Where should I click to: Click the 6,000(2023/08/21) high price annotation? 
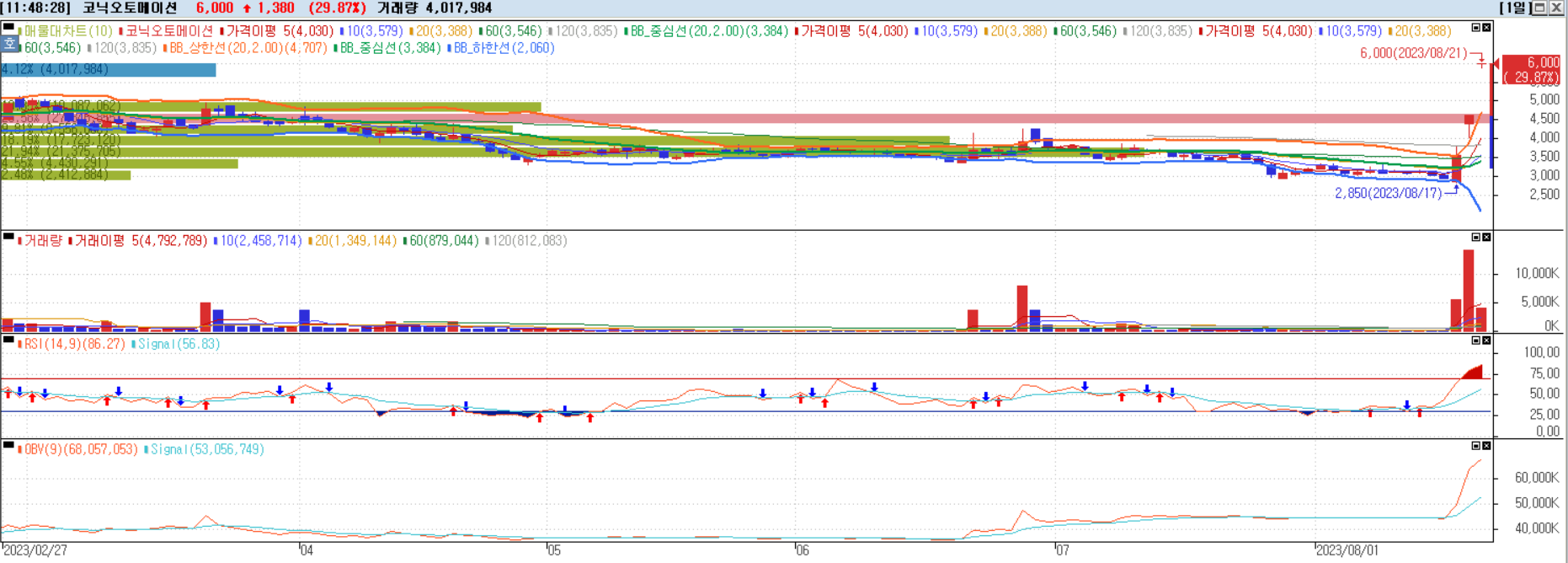(1413, 53)
